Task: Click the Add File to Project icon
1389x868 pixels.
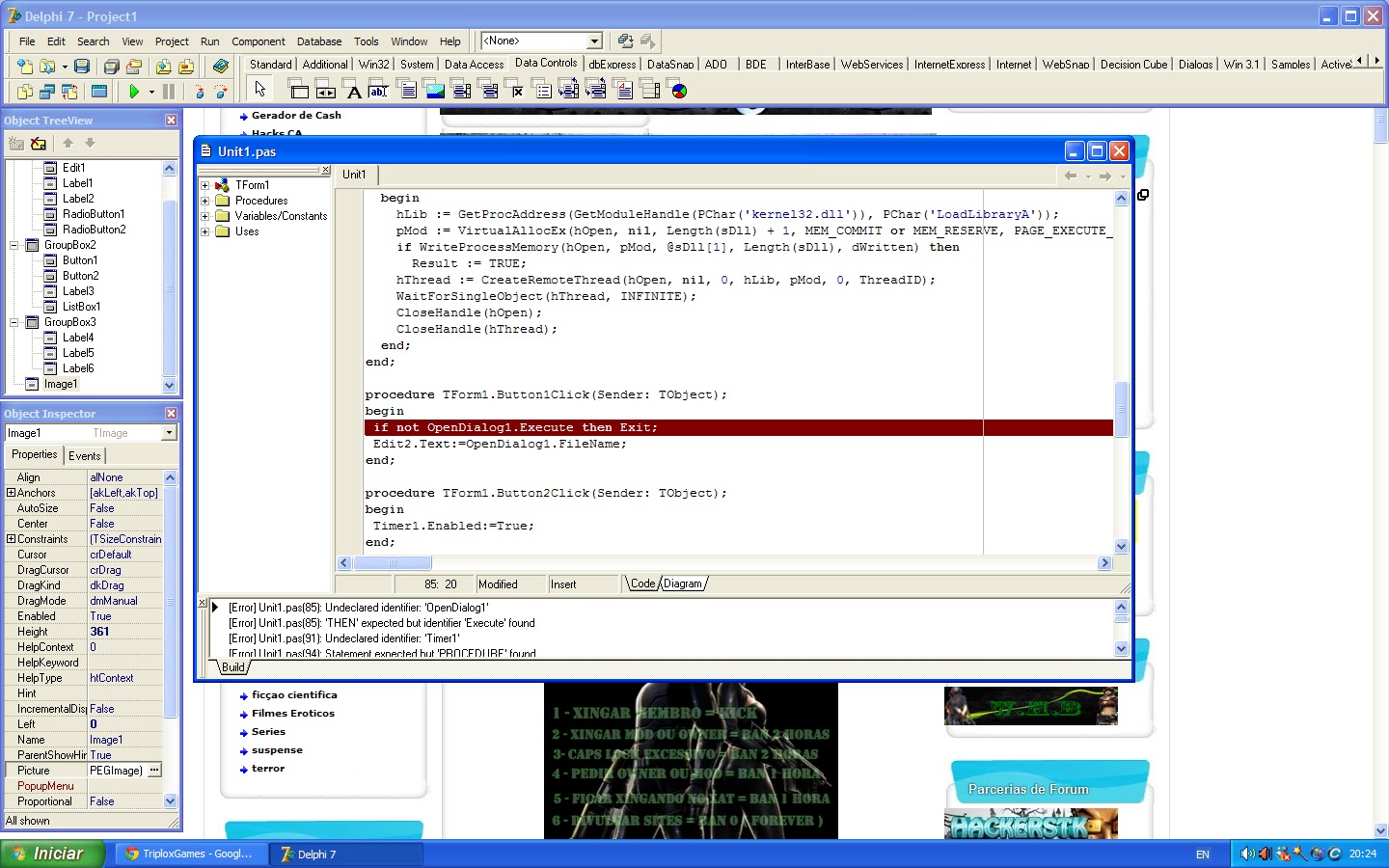Action: (x=163, y=67)
